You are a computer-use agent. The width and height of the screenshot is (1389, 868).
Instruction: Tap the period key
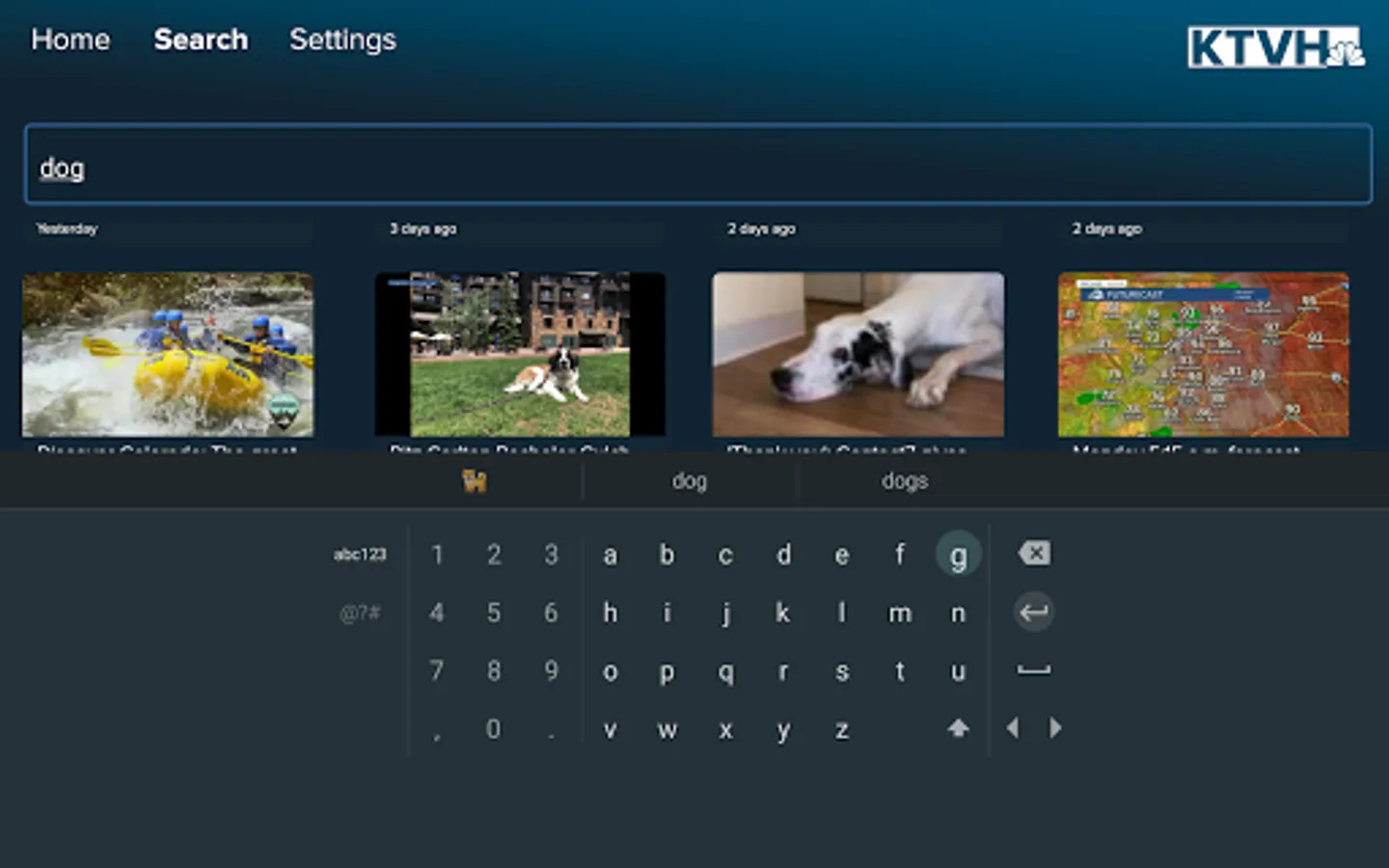(x=551, y=736)
